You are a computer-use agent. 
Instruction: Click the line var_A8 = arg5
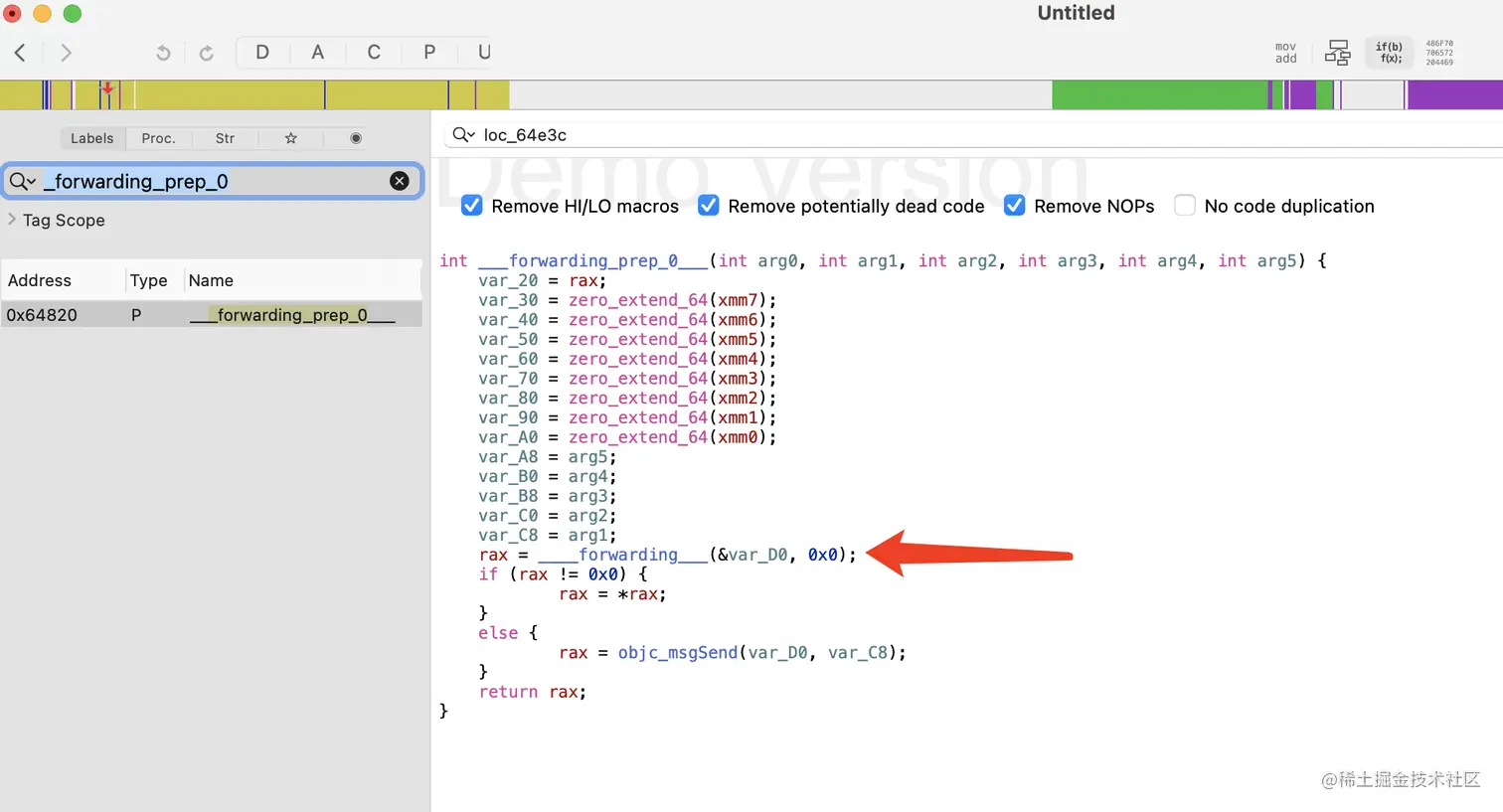547,457
